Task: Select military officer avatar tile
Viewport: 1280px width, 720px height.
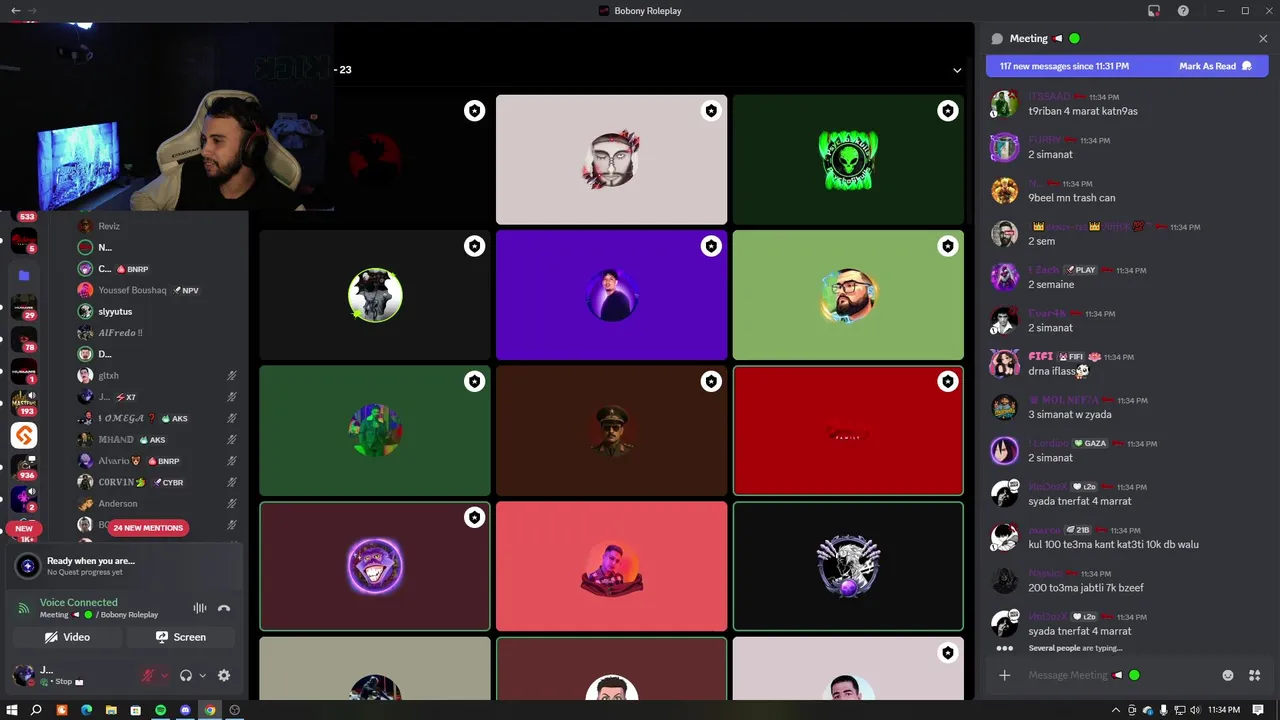Action: click(x=611, y=431)
